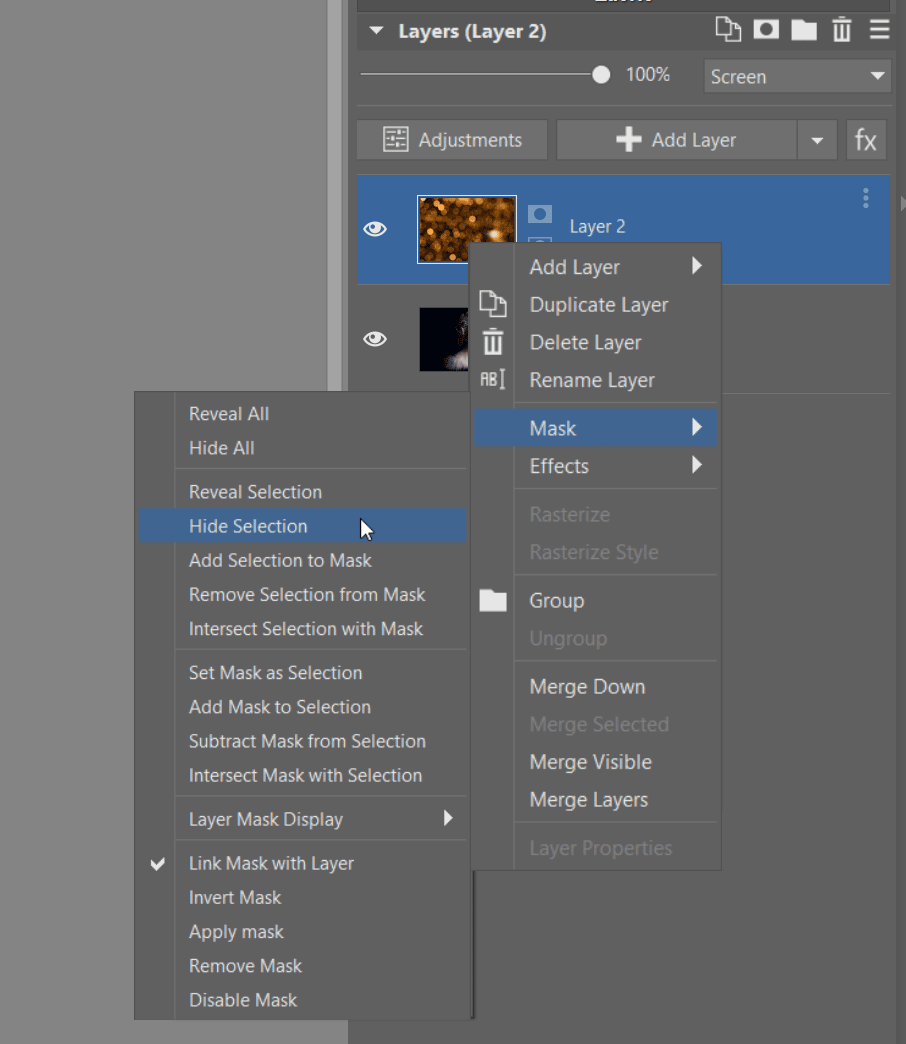Screen dimensions: 906x1044
Task: Select Group in the context menu
Action: click(557, 601)
